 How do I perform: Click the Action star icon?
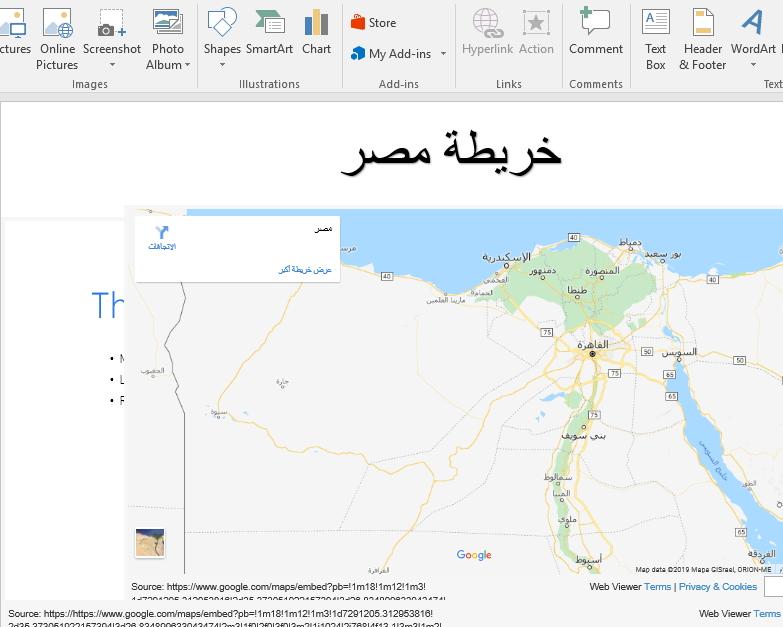pyautogui.click(x=536, y=23)
